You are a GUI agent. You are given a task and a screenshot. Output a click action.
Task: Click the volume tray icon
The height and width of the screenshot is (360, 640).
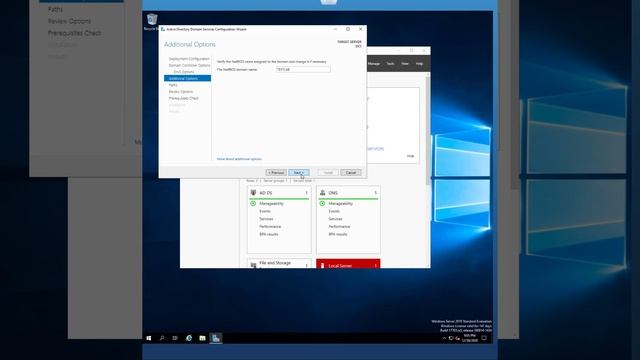coord(458,338)
